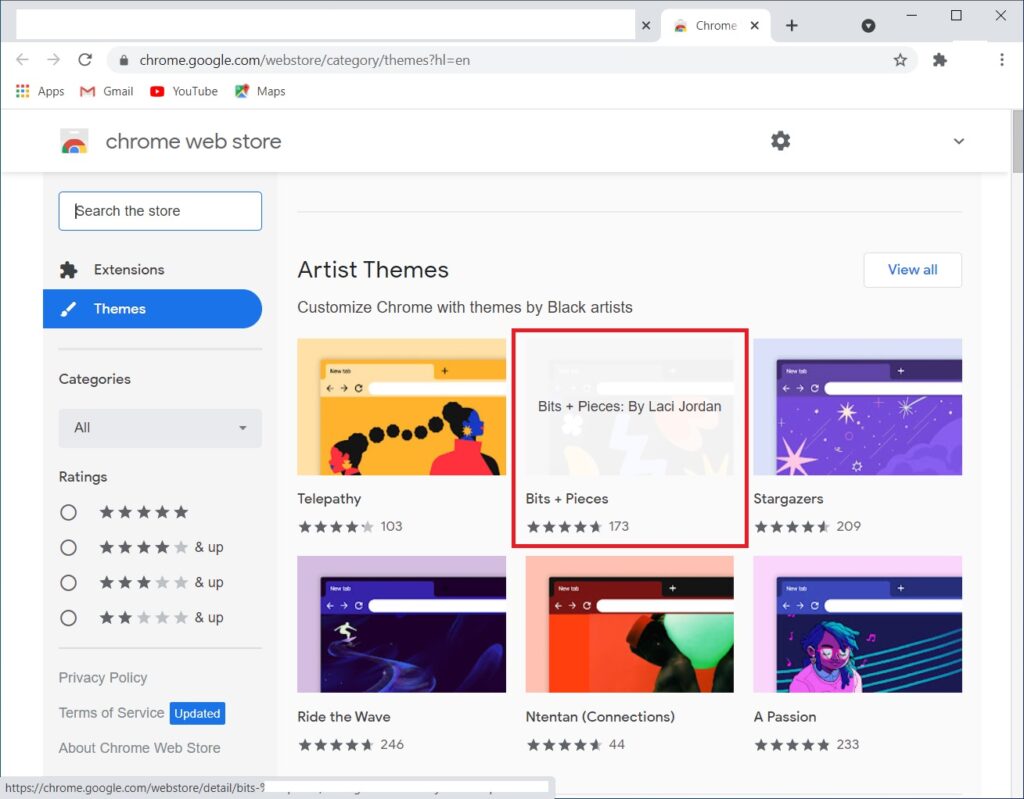Select Themes in the sidebar
Screen dimensions: 1024x799
pos(152,309)
